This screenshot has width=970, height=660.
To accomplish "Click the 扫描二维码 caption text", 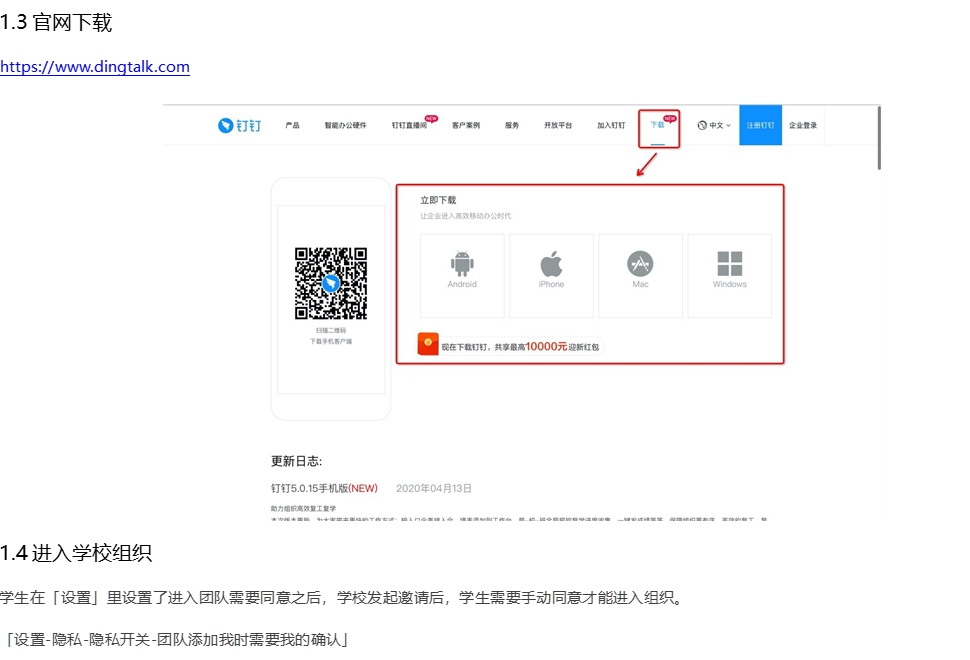I will [331, 330].
